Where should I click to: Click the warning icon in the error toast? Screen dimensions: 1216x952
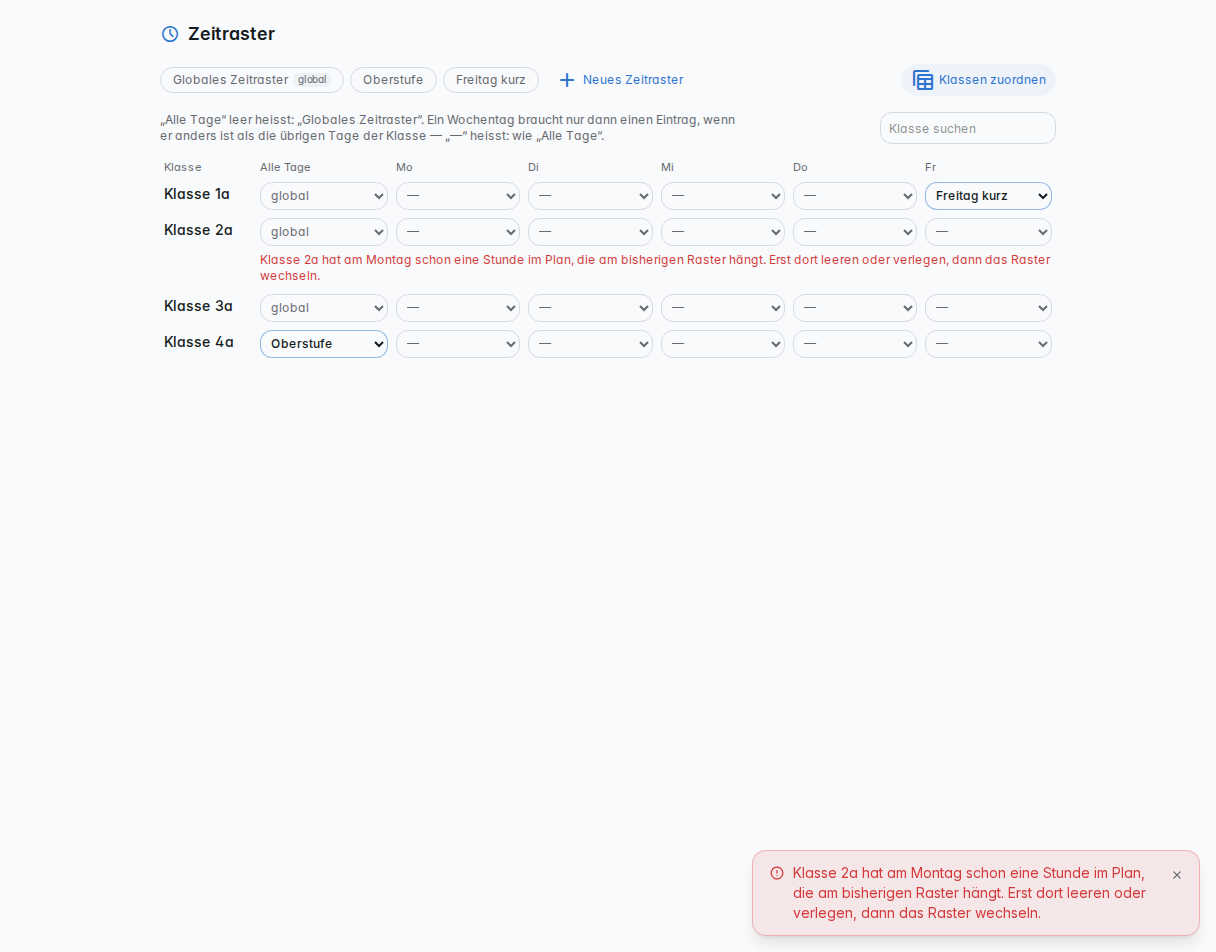pyautogui.click(x=777, y=873)
